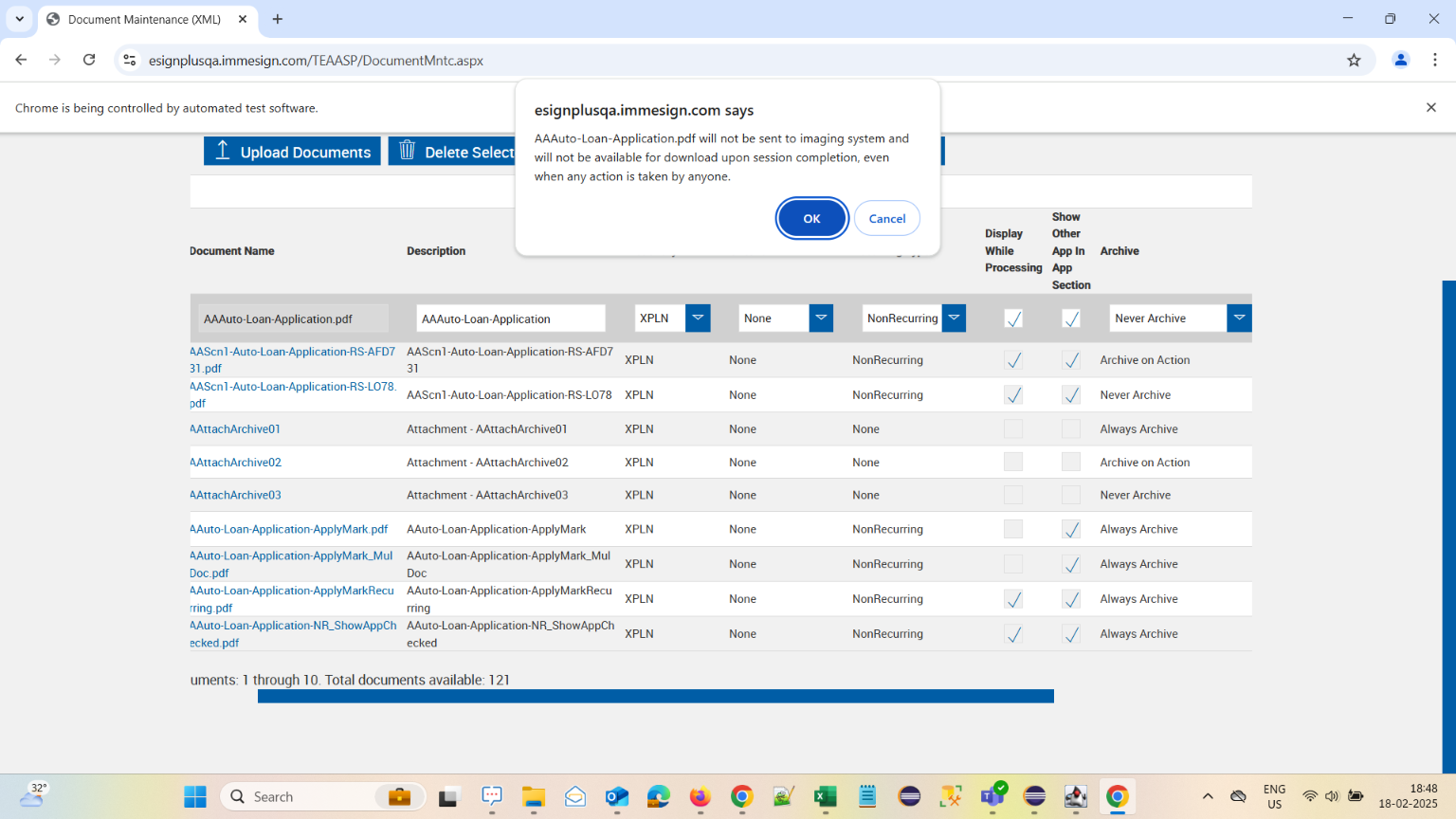Click the Windows taskbar Search box
Image resolution: width=1456 pixels, height=819 pixels.
(323, 797)
